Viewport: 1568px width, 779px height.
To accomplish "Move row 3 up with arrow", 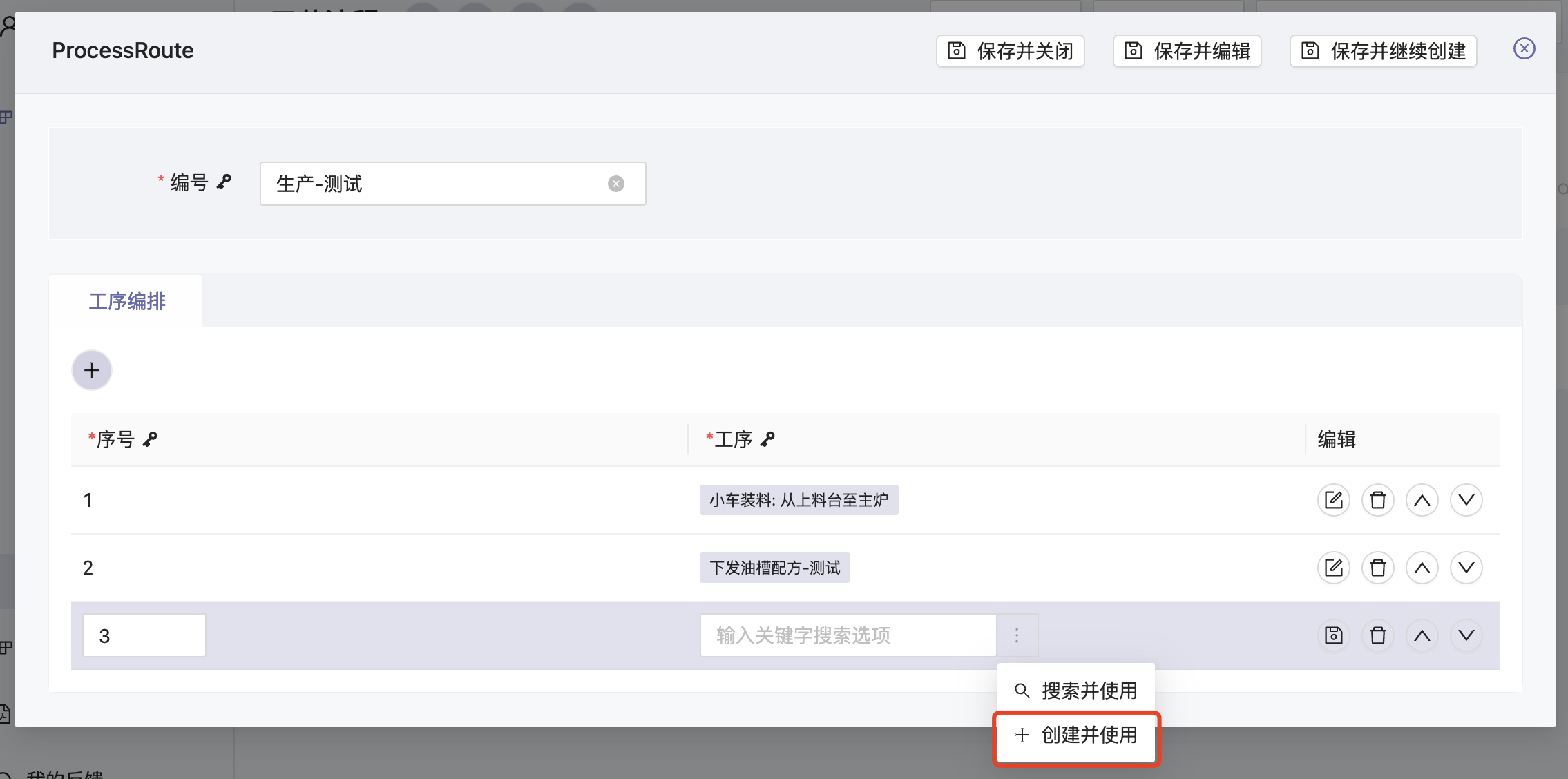I will coord(1422,635).
